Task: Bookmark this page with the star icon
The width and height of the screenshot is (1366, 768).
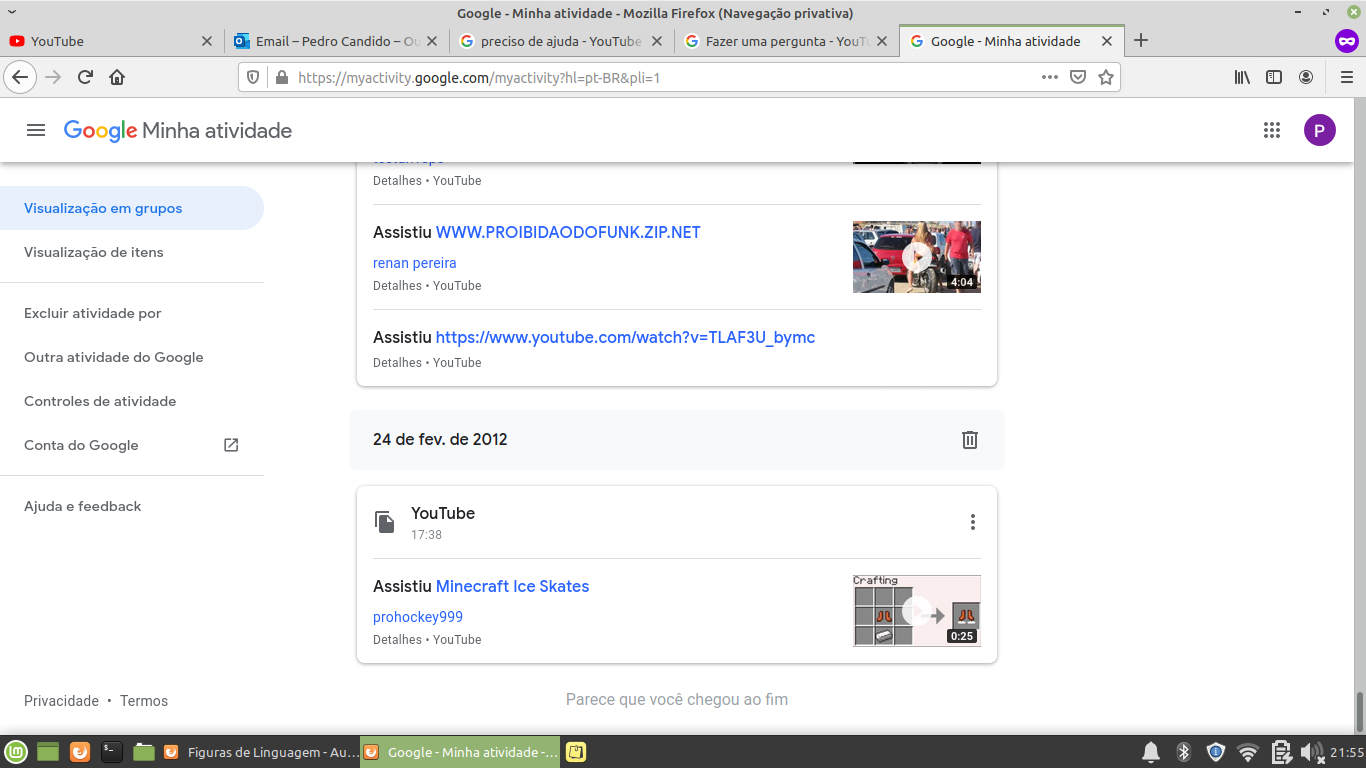Action: tap(1106, 77)
